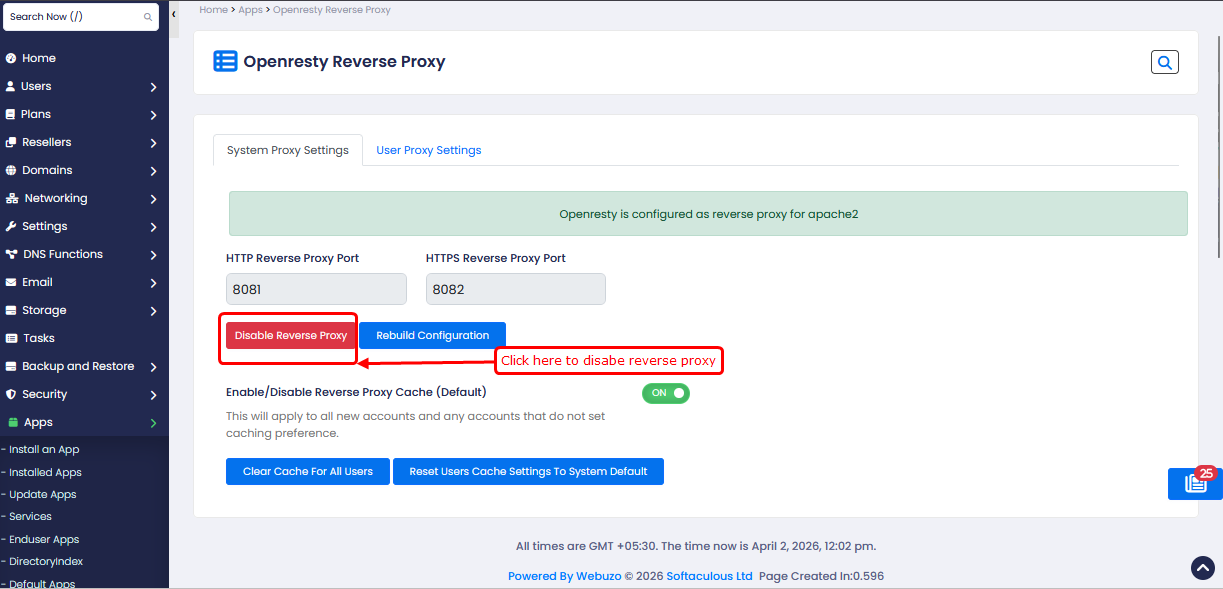This screenshot has width=1223, height=589.
Task: Click the HTTP Reverse Proxy Port field
Action: point(316,289)
